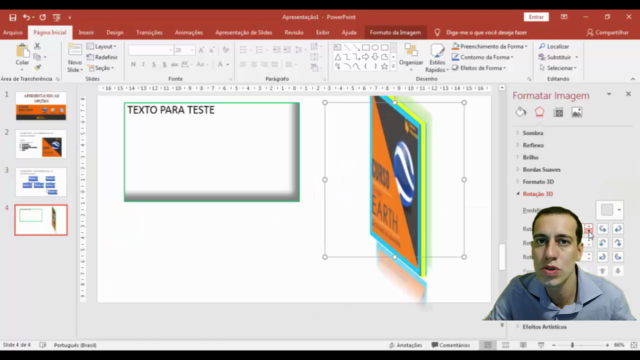Rotate X left with the rotation icon
This screenshot has height=360, width=640.
click(x=602, y=229)
